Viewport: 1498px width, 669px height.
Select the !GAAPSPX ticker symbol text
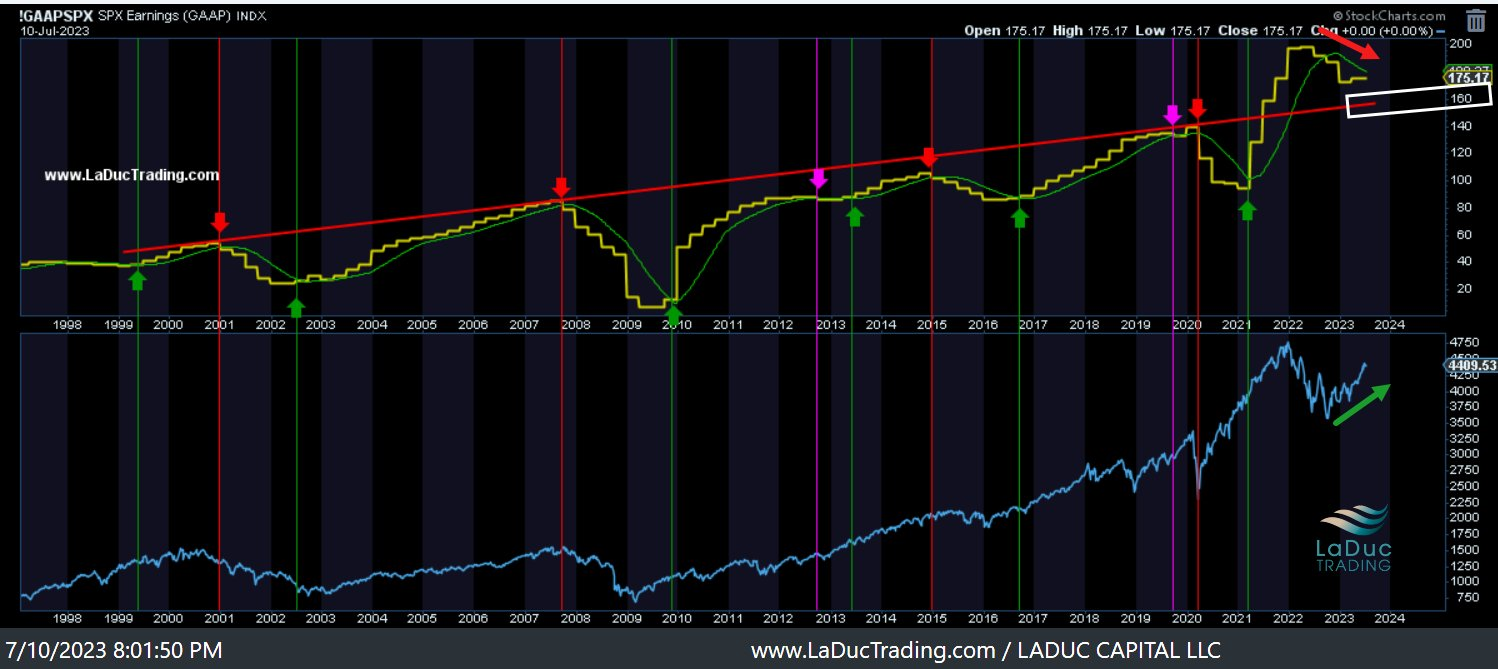(x=57, y=16)
